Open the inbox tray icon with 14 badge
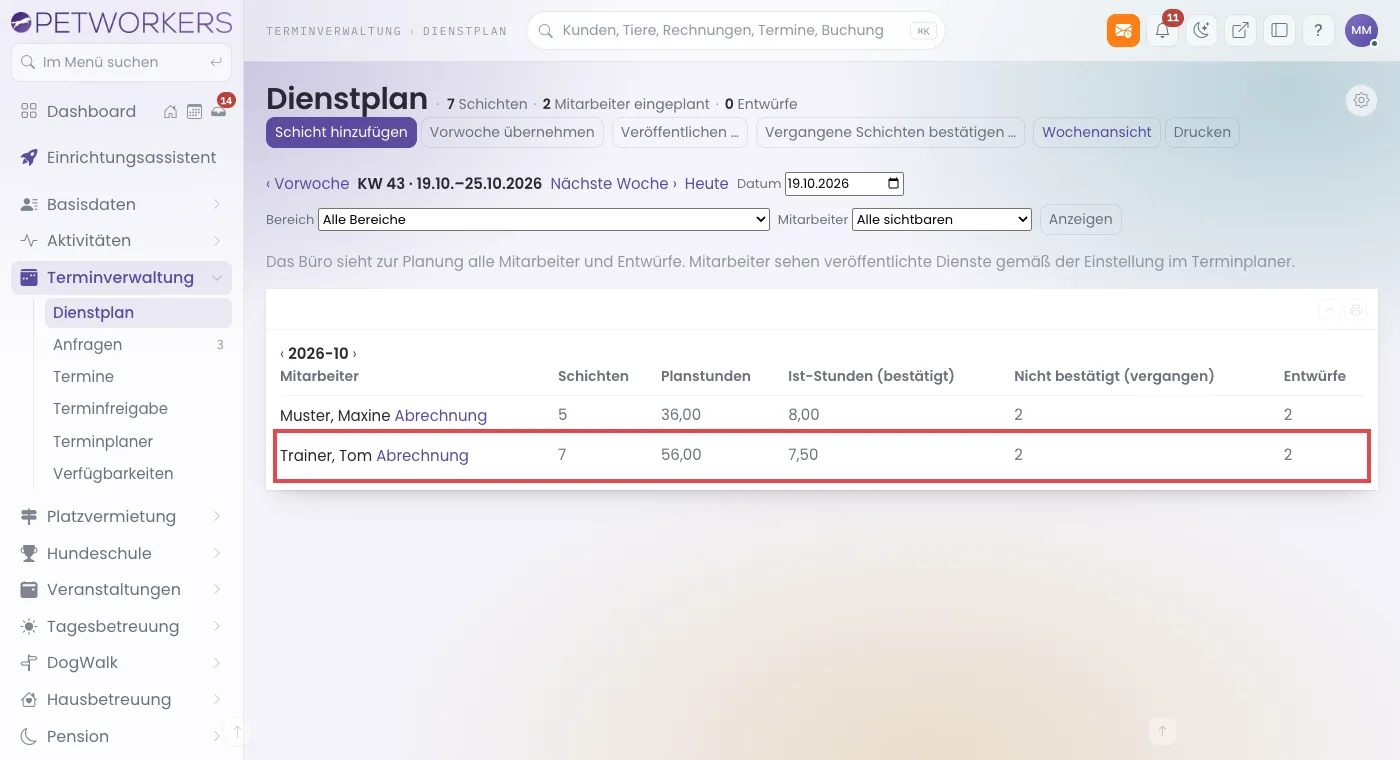 (x=218, y=112)
